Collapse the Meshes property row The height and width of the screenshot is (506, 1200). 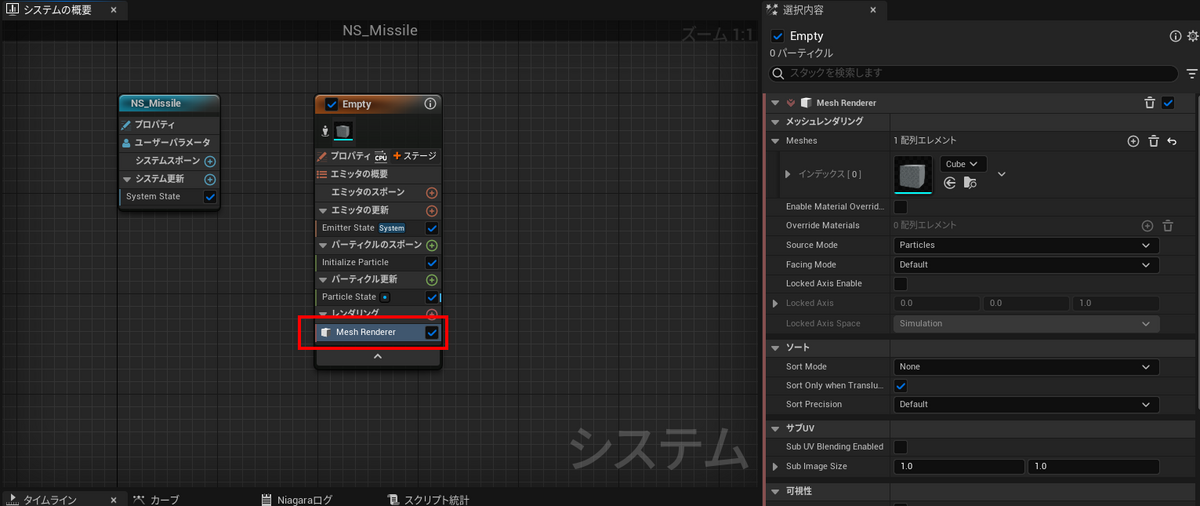(775, 141)
